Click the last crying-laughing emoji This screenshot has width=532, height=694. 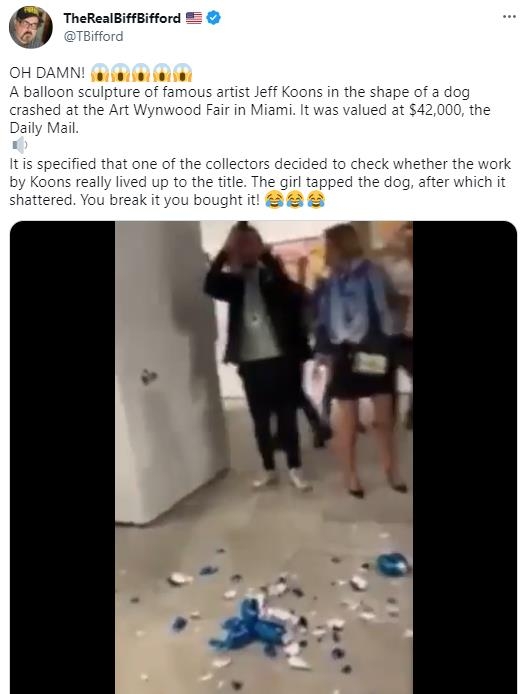point(316,200)
